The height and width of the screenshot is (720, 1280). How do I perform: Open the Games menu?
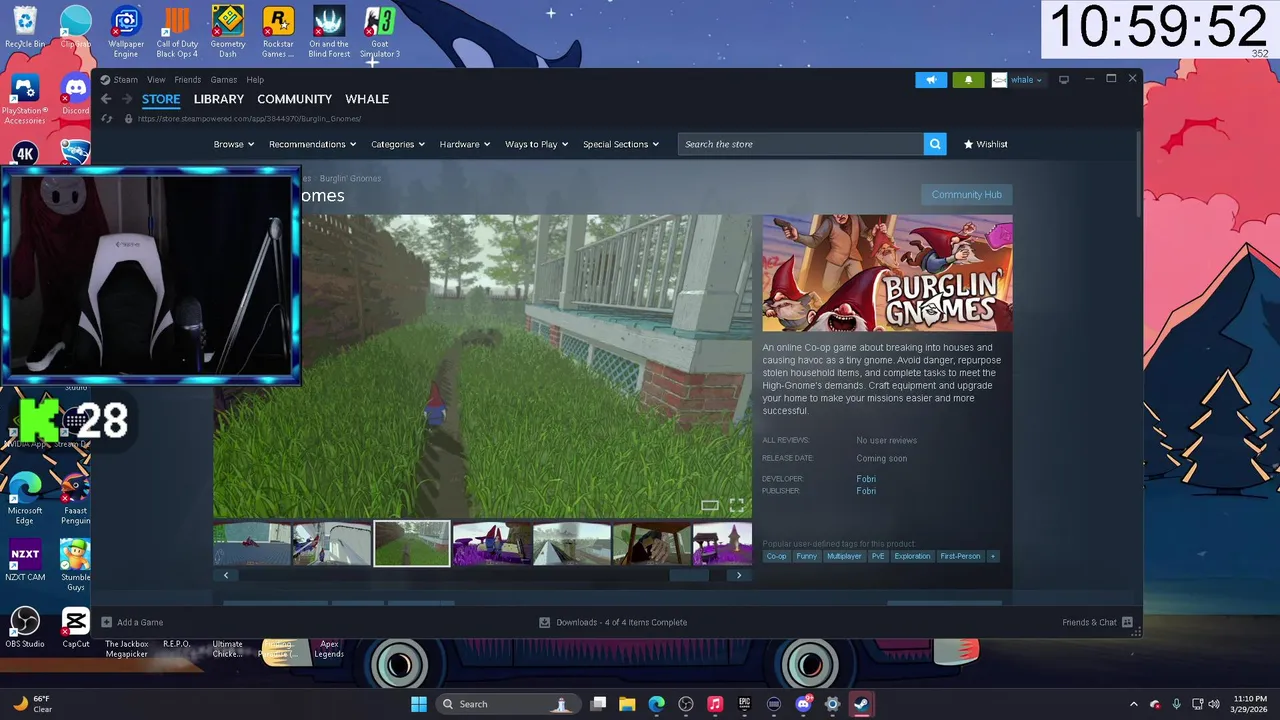click(x=224, y=80)
